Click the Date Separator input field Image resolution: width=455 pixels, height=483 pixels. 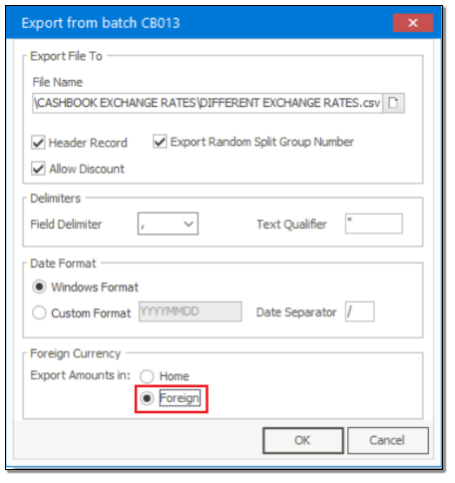click(360, 312)
